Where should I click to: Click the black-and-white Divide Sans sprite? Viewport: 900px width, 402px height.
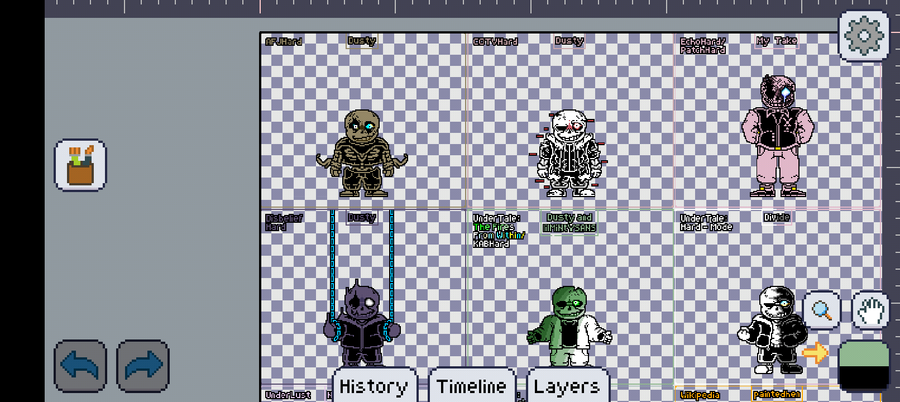tap(773, 330)
